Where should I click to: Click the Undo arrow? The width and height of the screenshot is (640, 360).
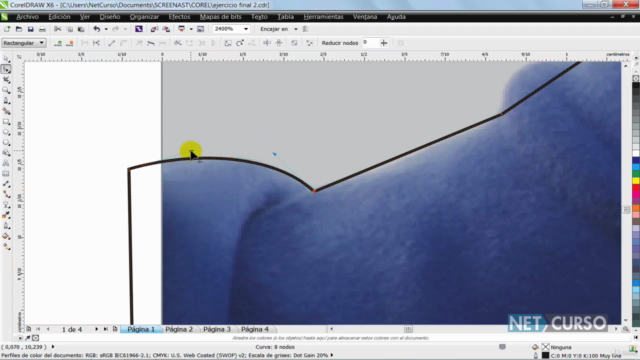96,29
